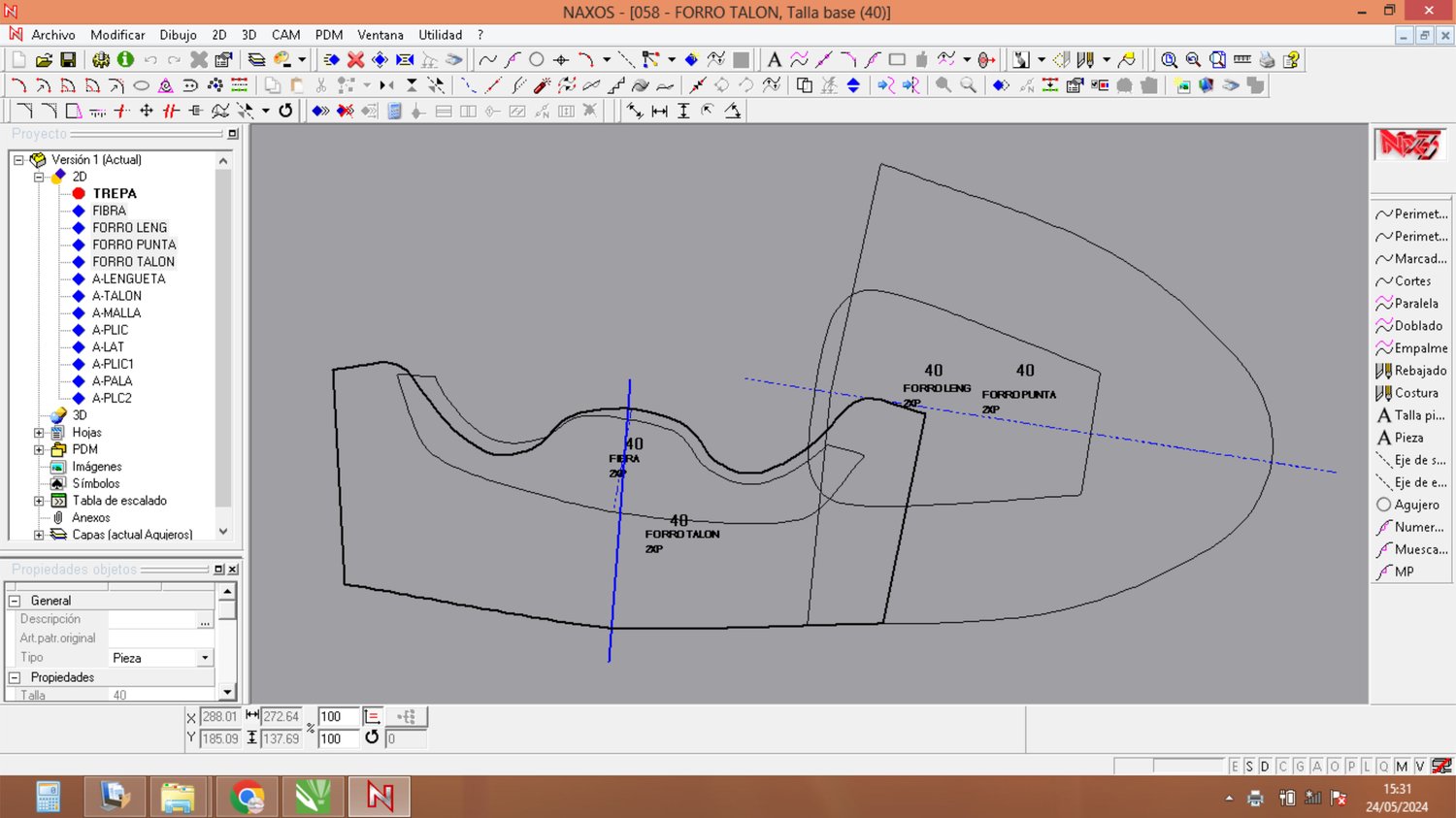This screenshot has width=1456, height=818.
Task: Click the red X delete piece icon
Action: (x=355, y=60)
